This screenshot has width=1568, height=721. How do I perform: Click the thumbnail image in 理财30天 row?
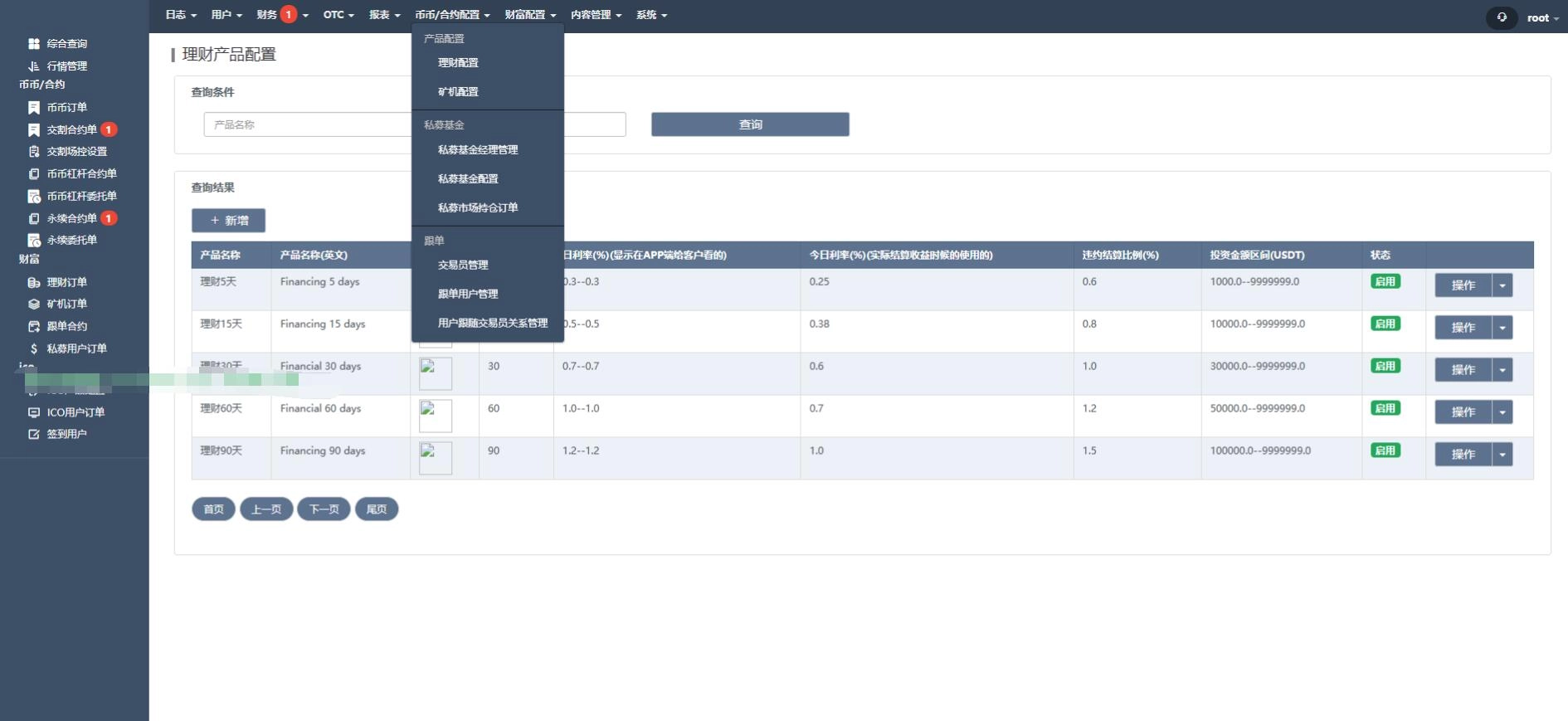coord(436,373)
